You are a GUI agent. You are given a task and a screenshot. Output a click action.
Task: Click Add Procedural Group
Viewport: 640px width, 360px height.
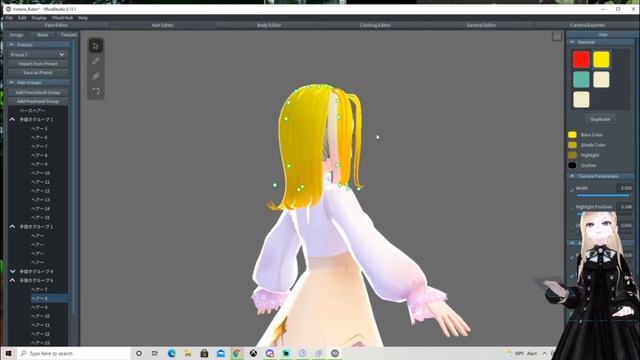coord(38,92)
